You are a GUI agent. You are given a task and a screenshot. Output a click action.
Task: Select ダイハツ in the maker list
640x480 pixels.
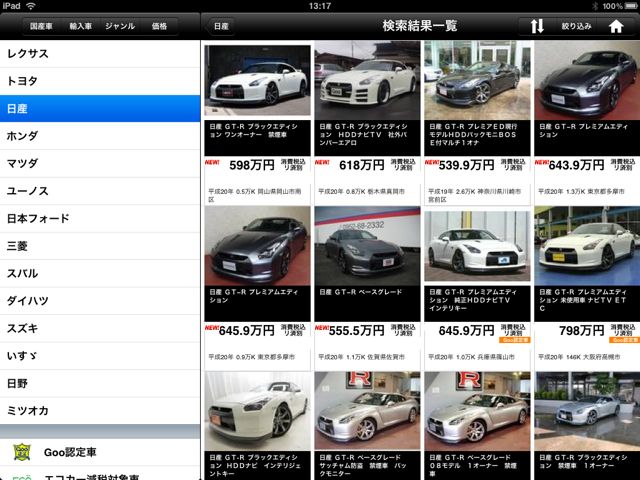[100, 301]
